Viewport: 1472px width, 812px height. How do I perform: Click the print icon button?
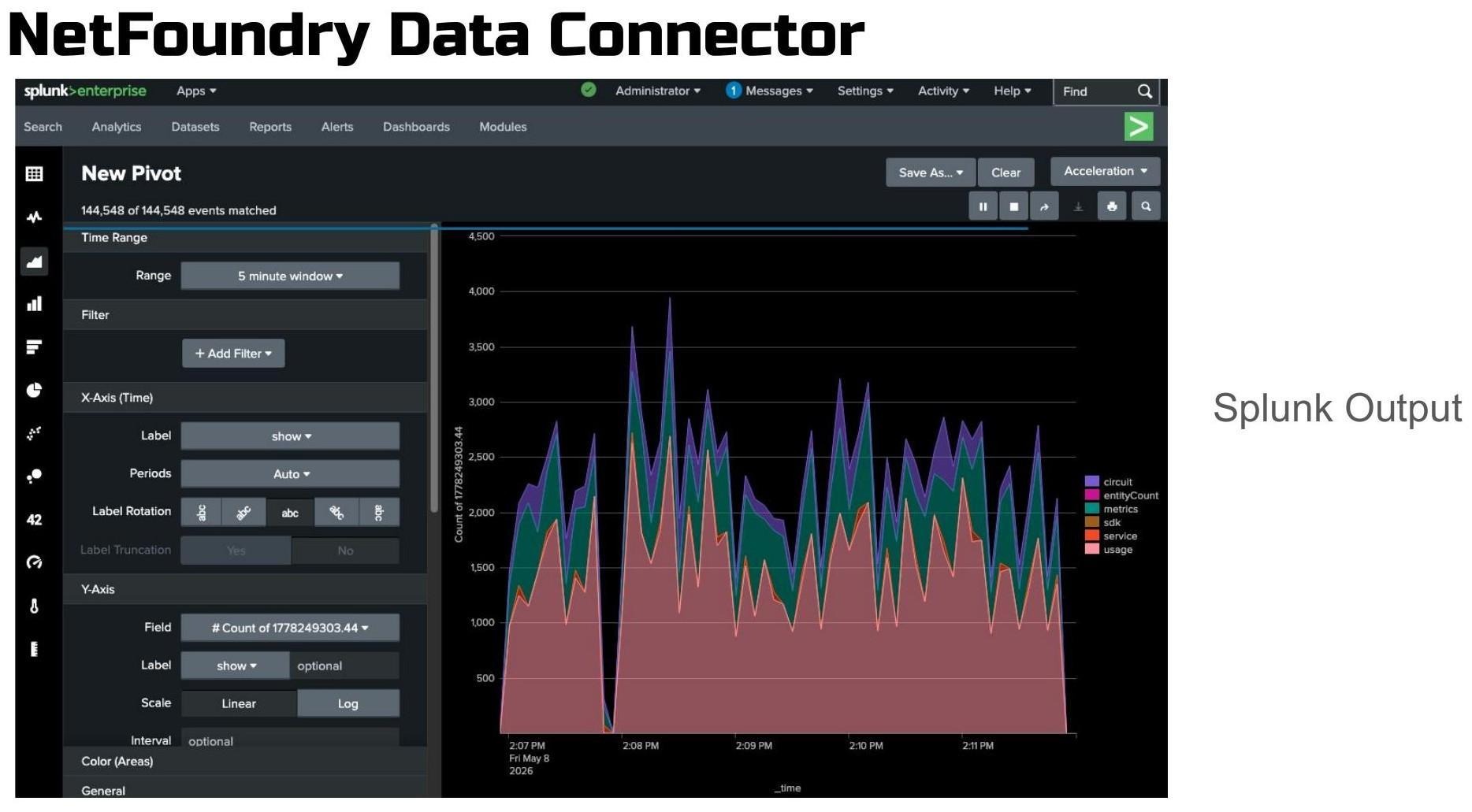1112,206
